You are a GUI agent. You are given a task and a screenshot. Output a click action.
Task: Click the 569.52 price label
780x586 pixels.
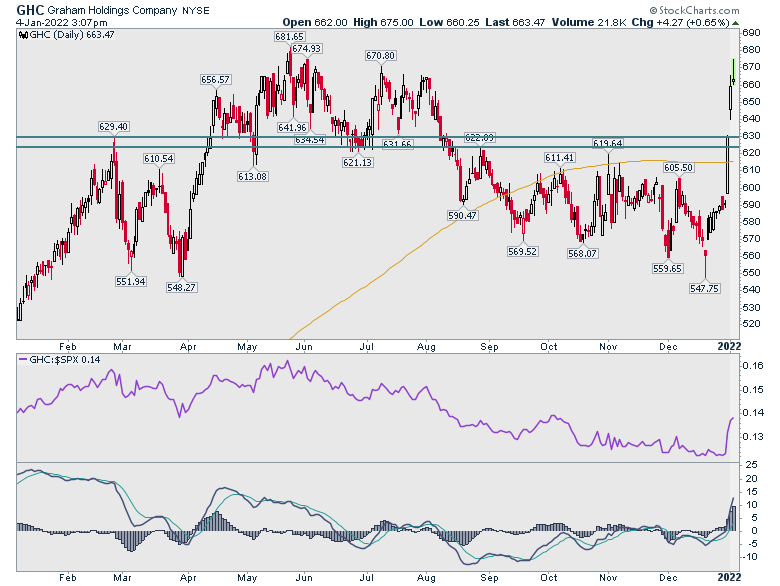point(522,252)
